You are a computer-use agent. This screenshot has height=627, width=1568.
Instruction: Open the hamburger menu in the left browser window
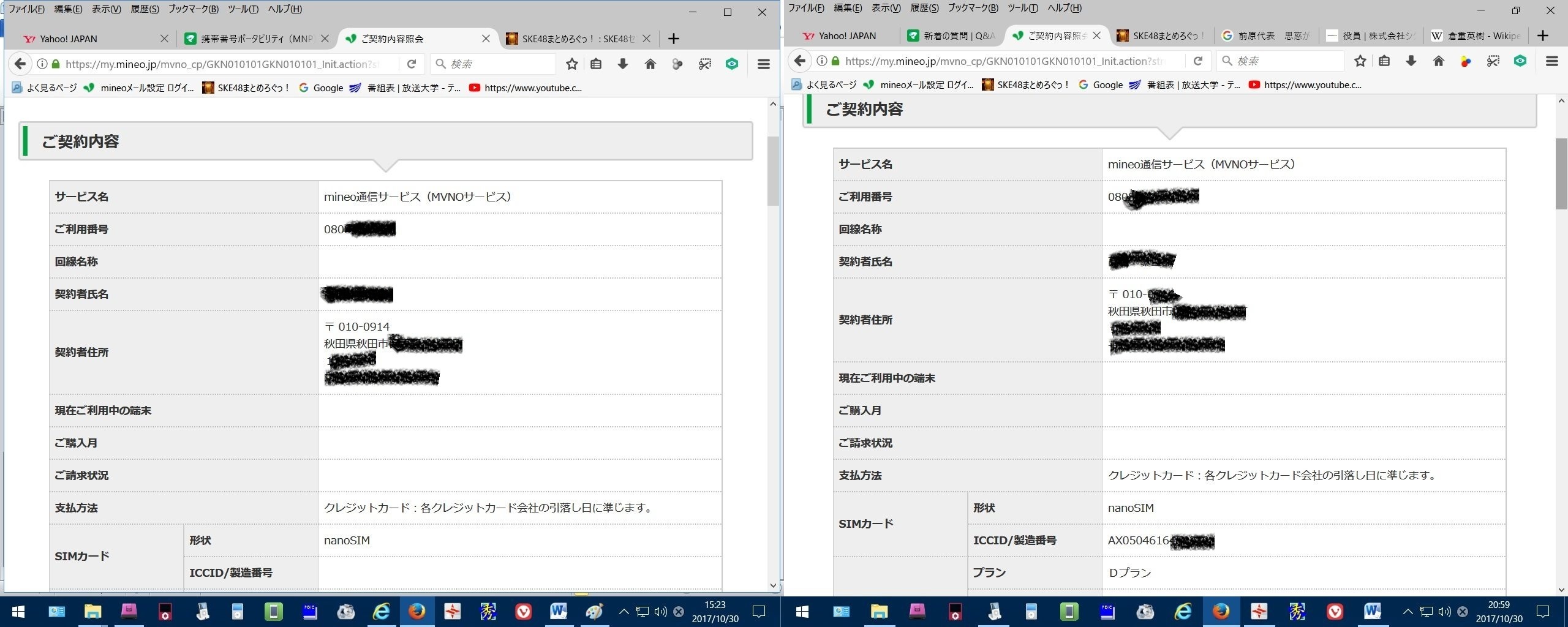click(x=763, y=64)
